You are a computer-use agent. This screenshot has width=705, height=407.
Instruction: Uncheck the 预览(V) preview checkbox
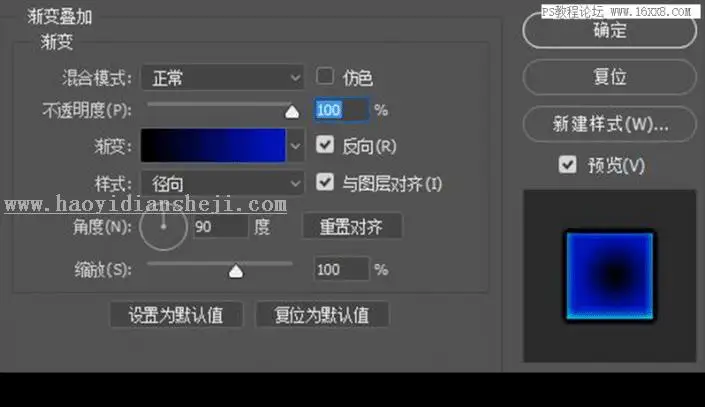click(x=567, y=165)
